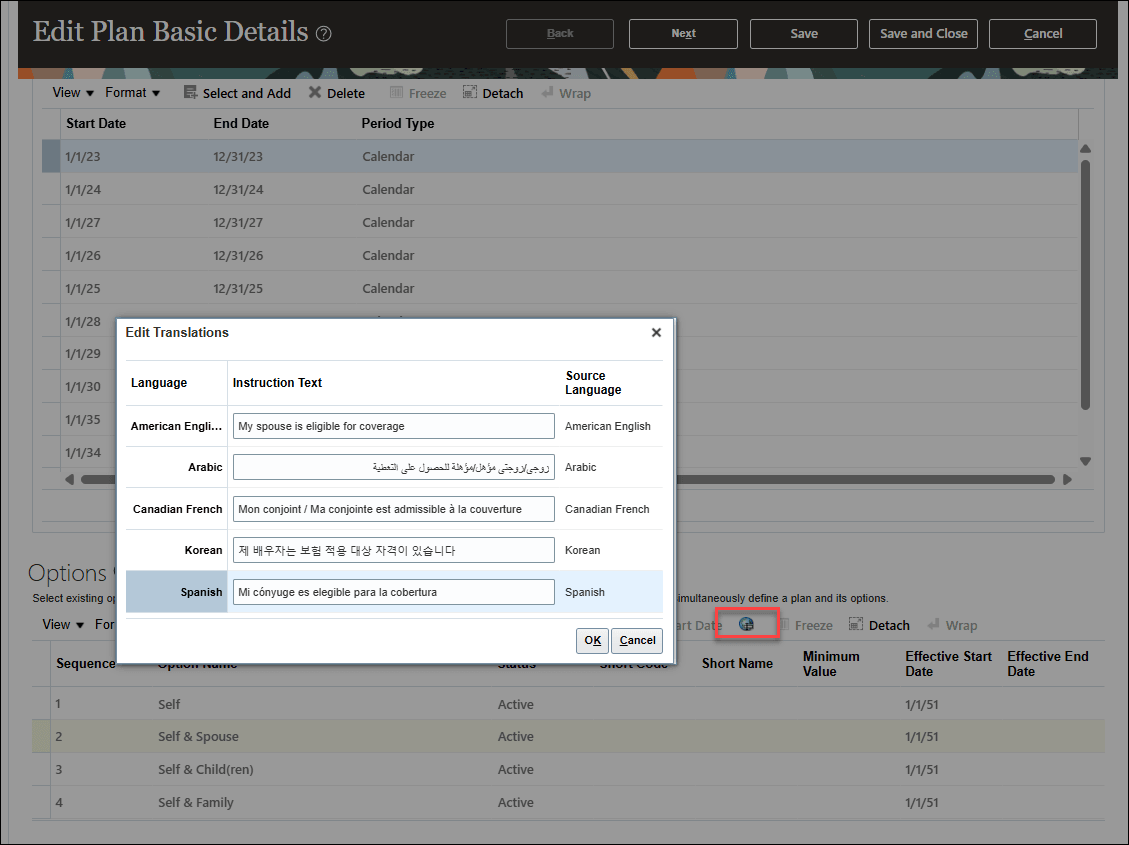Click the Freeze icon in the periods toolbar

pyautogui.click(x=398, y=92)
